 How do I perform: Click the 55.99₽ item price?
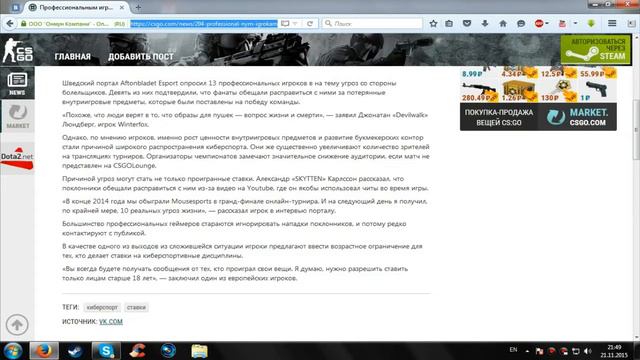click(x=592, y=74)
